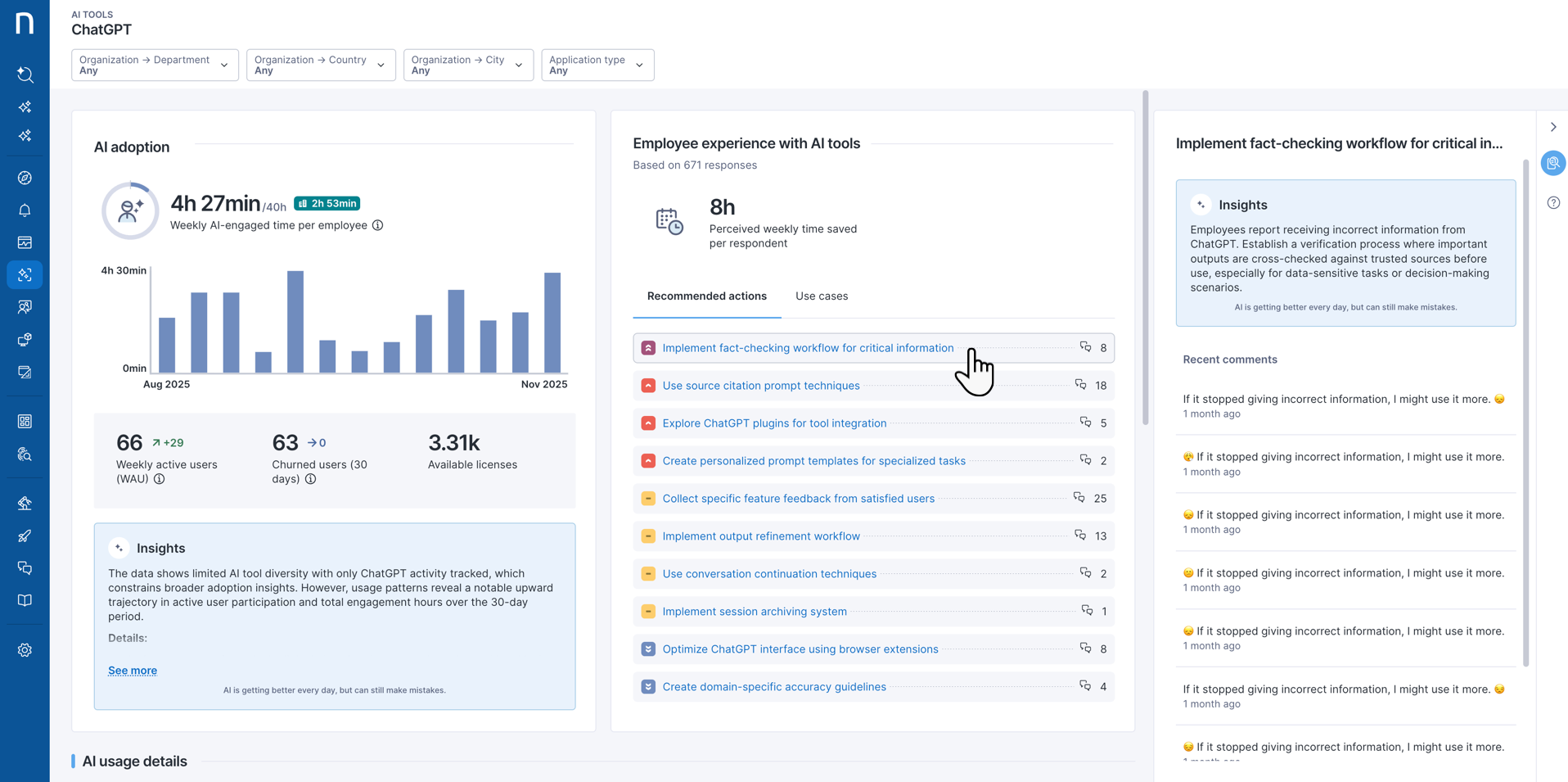Click the help question mark icon

pyautogui.click(x=1553, y=203)
